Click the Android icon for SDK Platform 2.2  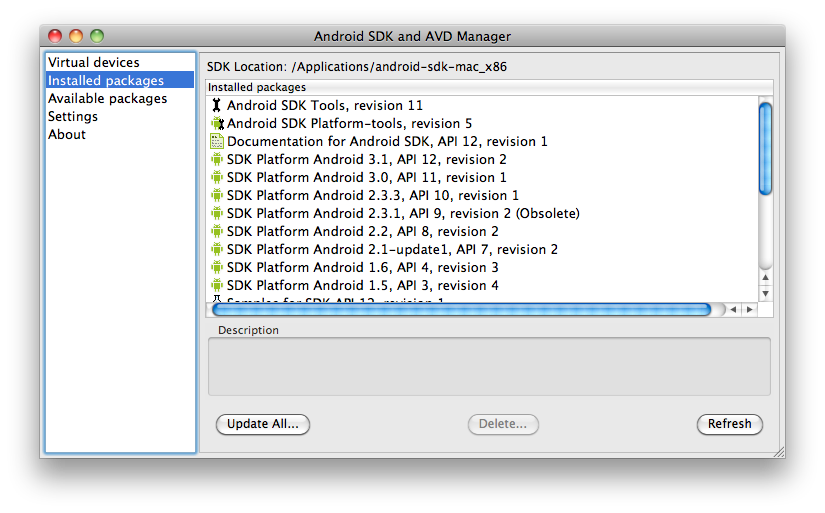(x=217, y=231)
